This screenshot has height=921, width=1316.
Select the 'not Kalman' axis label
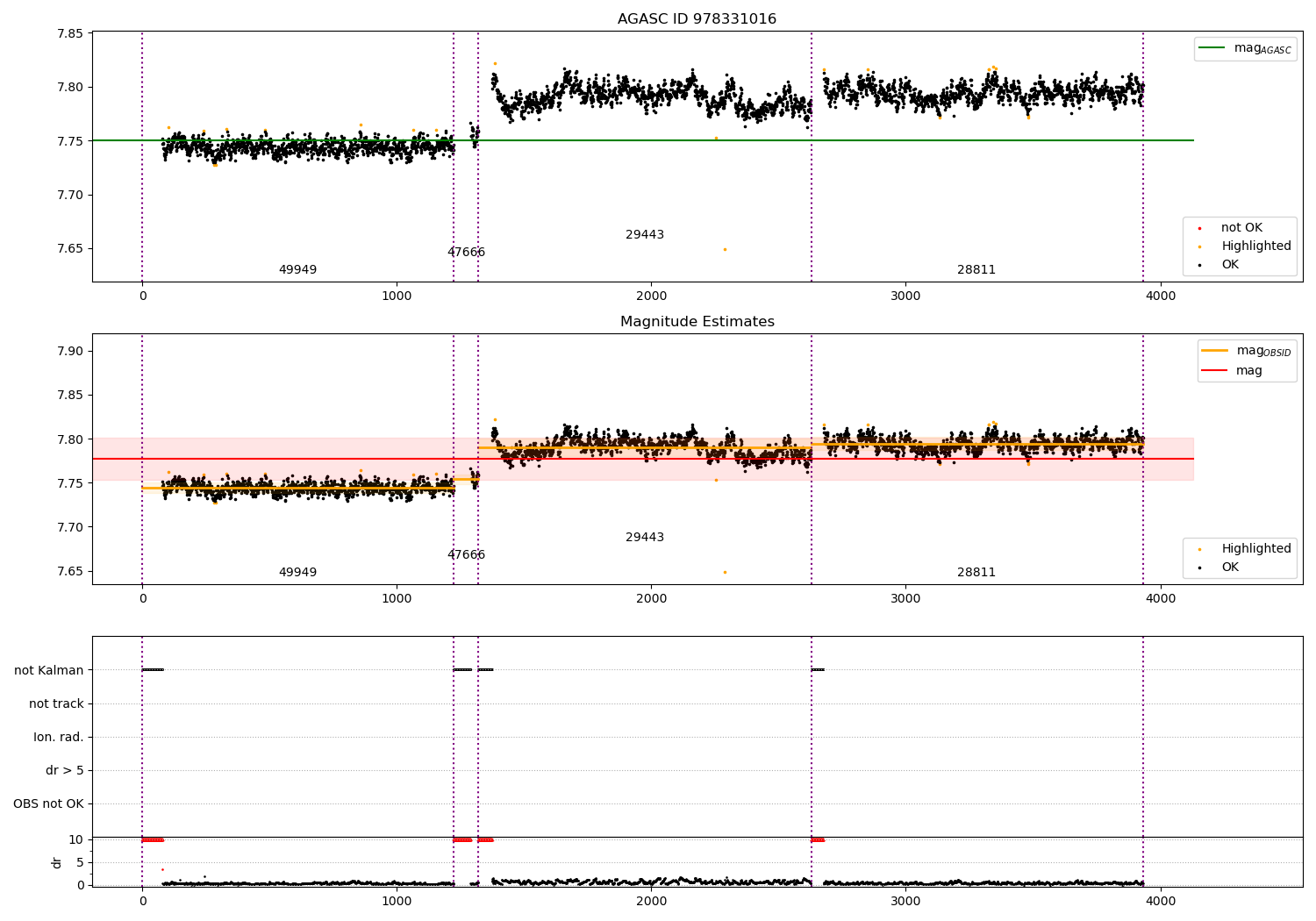coord(49,670)
